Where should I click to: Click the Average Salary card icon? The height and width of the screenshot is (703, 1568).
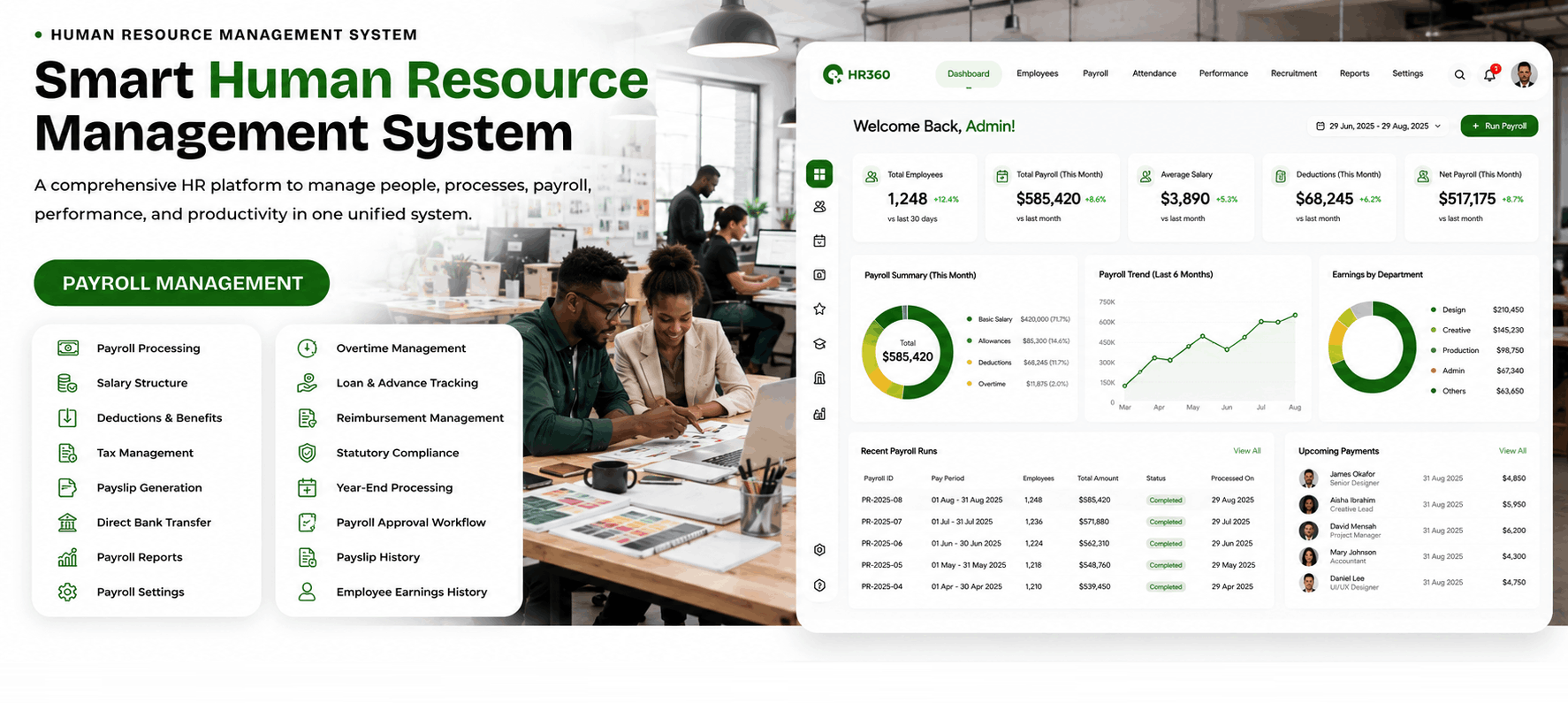[1146, 177]
